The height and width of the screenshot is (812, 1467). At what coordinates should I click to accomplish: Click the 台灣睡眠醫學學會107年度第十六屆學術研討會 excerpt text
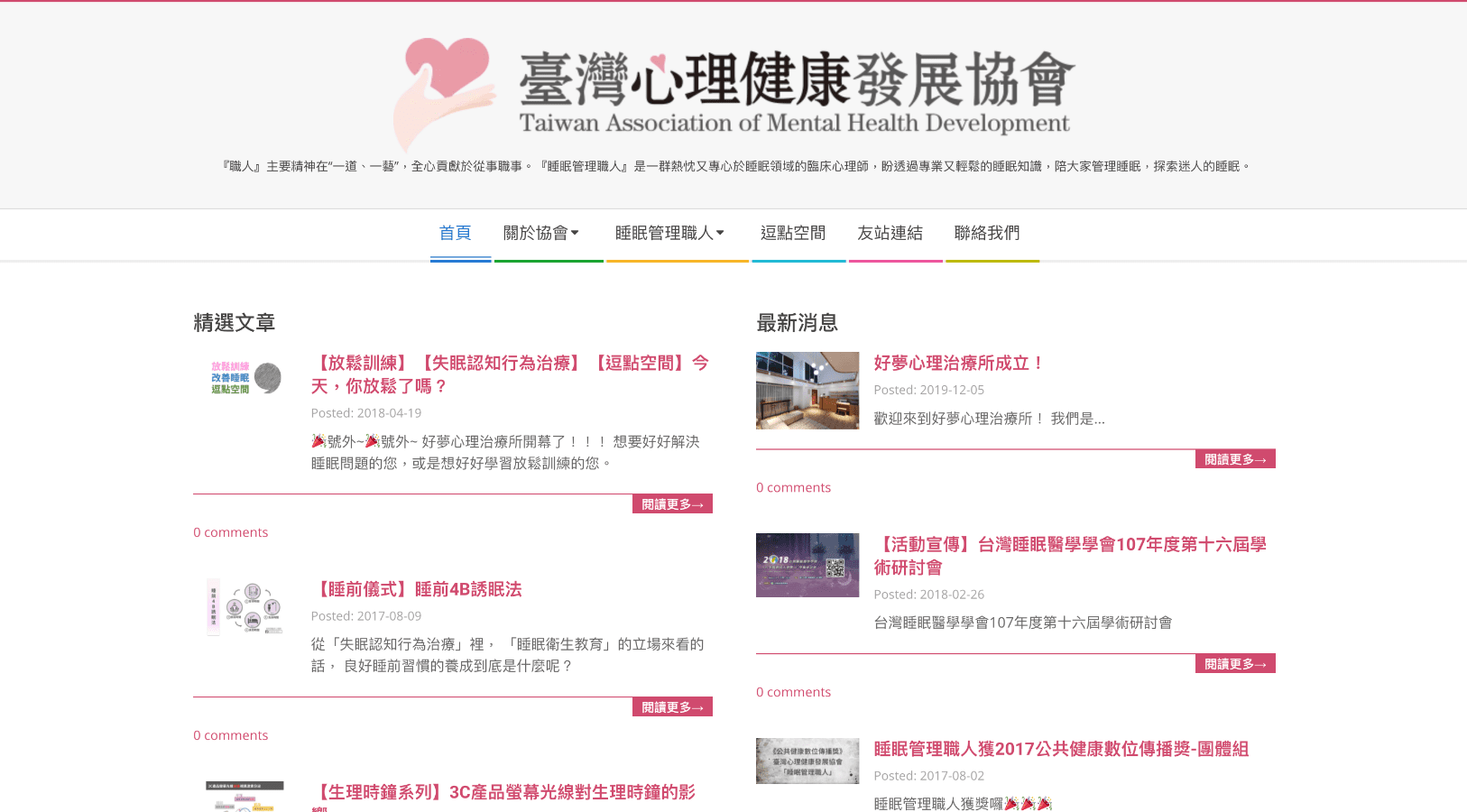click(1023, 623)
